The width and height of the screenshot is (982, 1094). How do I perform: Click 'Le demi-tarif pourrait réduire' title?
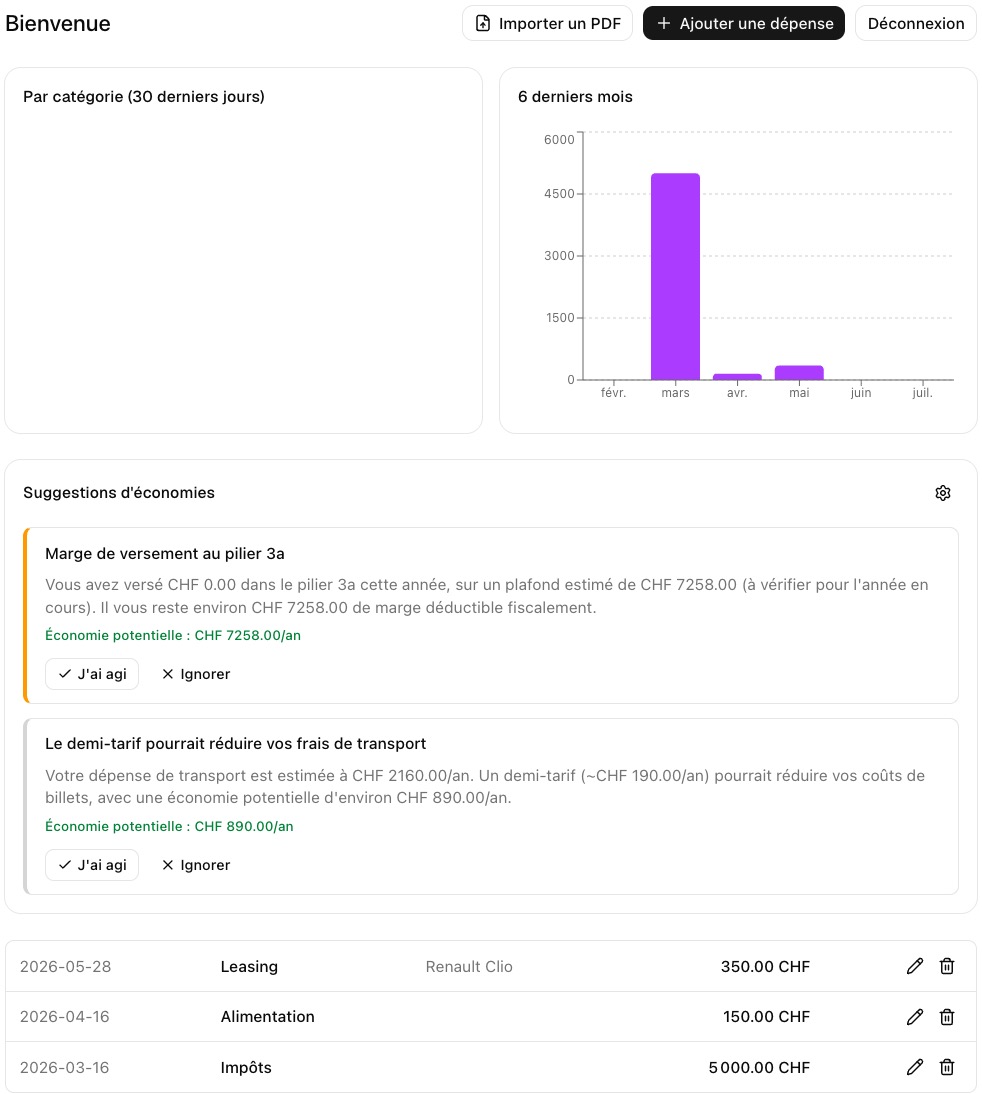(x=236, y=744)
